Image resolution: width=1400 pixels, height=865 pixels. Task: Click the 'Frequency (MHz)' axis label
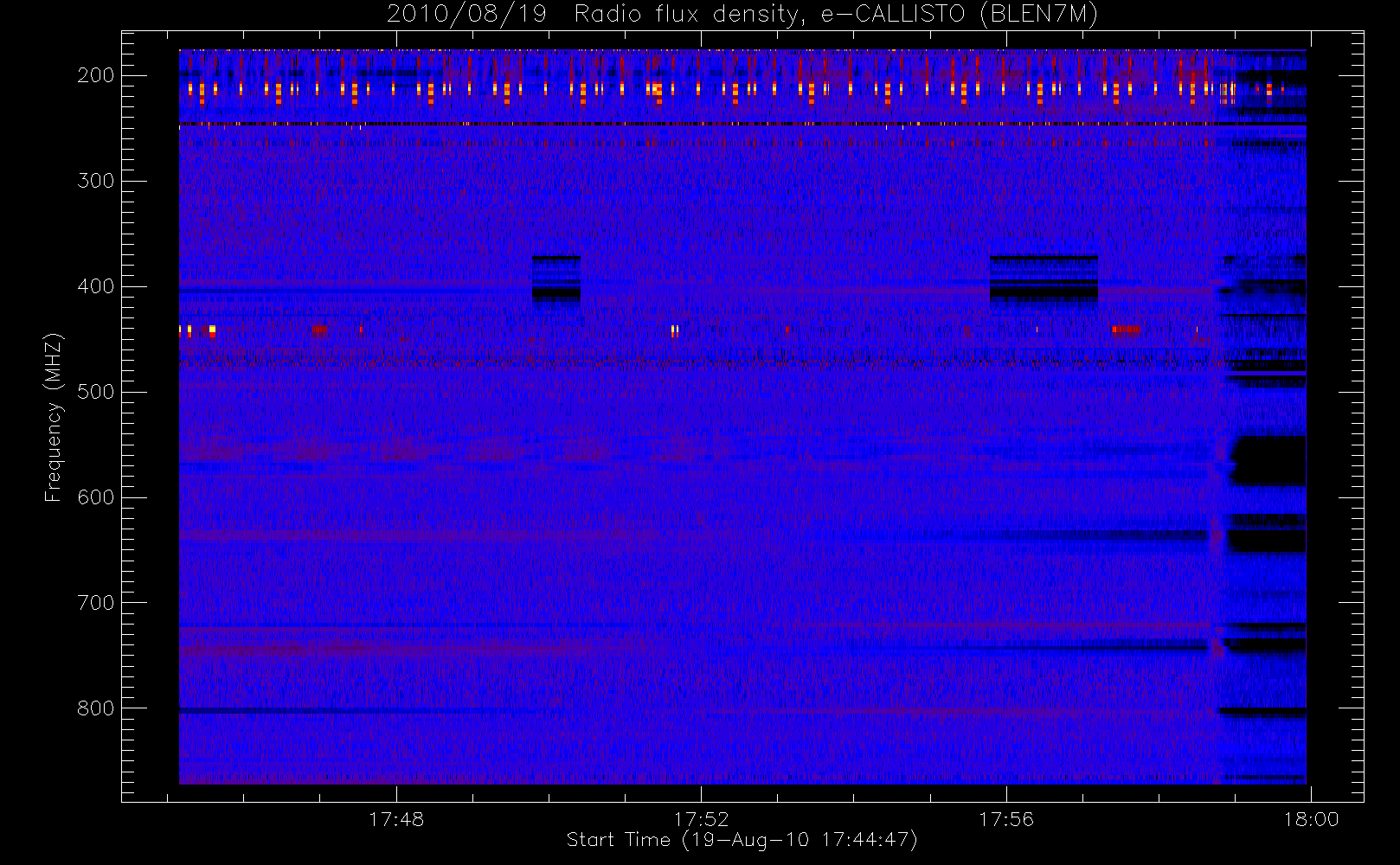[x=54, y=417]
